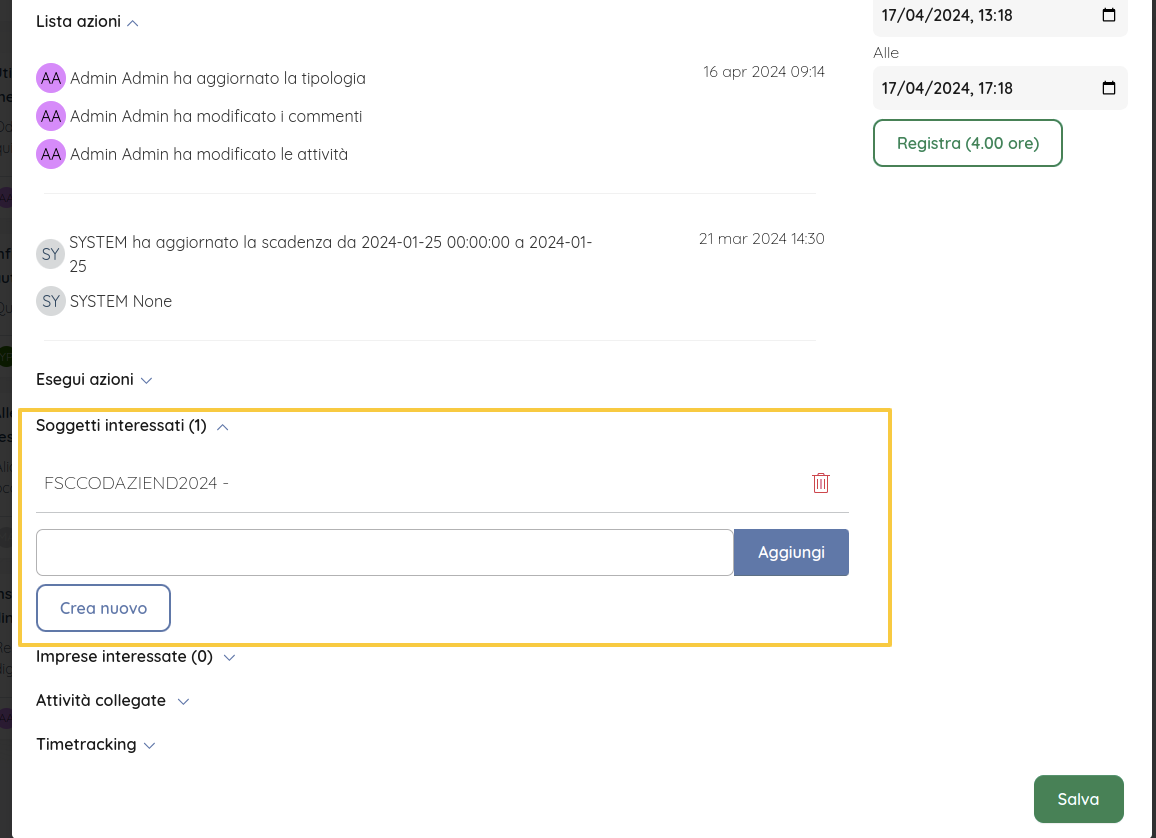Screen dimensions: 1156x838
Task: Open calendar picker for 17:18 date field
Action: click(x=1108, y=88)
